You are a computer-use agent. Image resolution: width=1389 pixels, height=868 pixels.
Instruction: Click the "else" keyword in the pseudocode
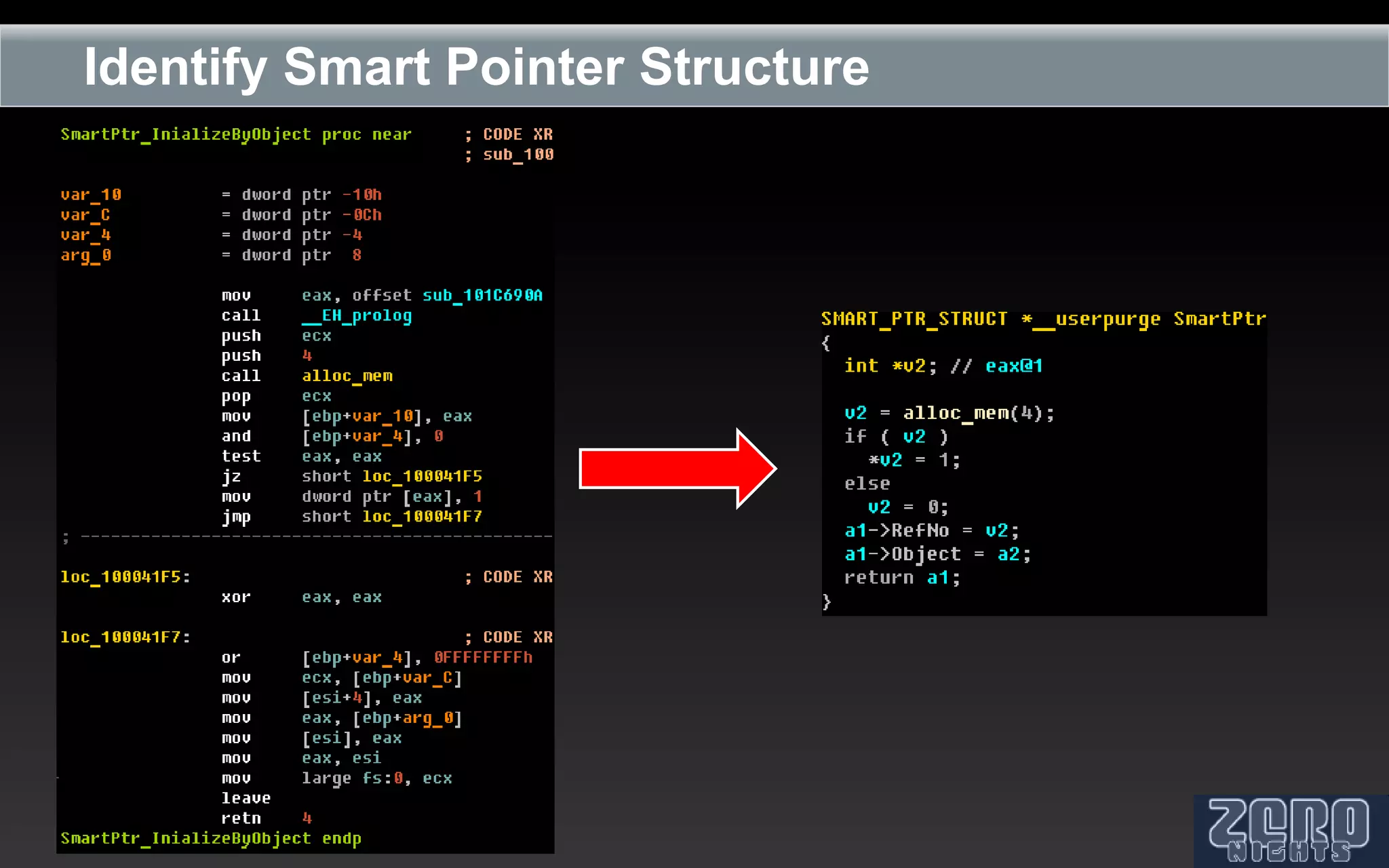pyautogui.click(x=867, y=484)
